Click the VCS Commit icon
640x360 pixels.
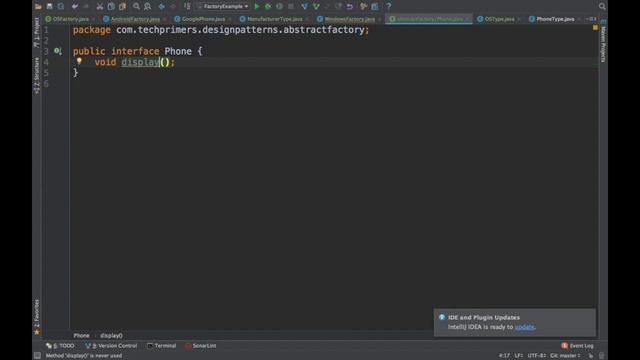point(316,7)
